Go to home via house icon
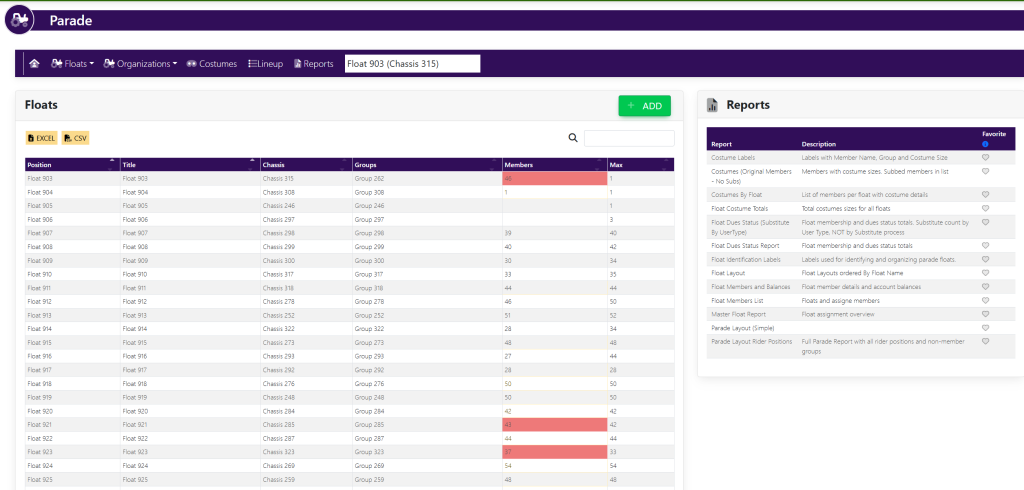This screenshot has height=490, width=1024. click(34, 64)
